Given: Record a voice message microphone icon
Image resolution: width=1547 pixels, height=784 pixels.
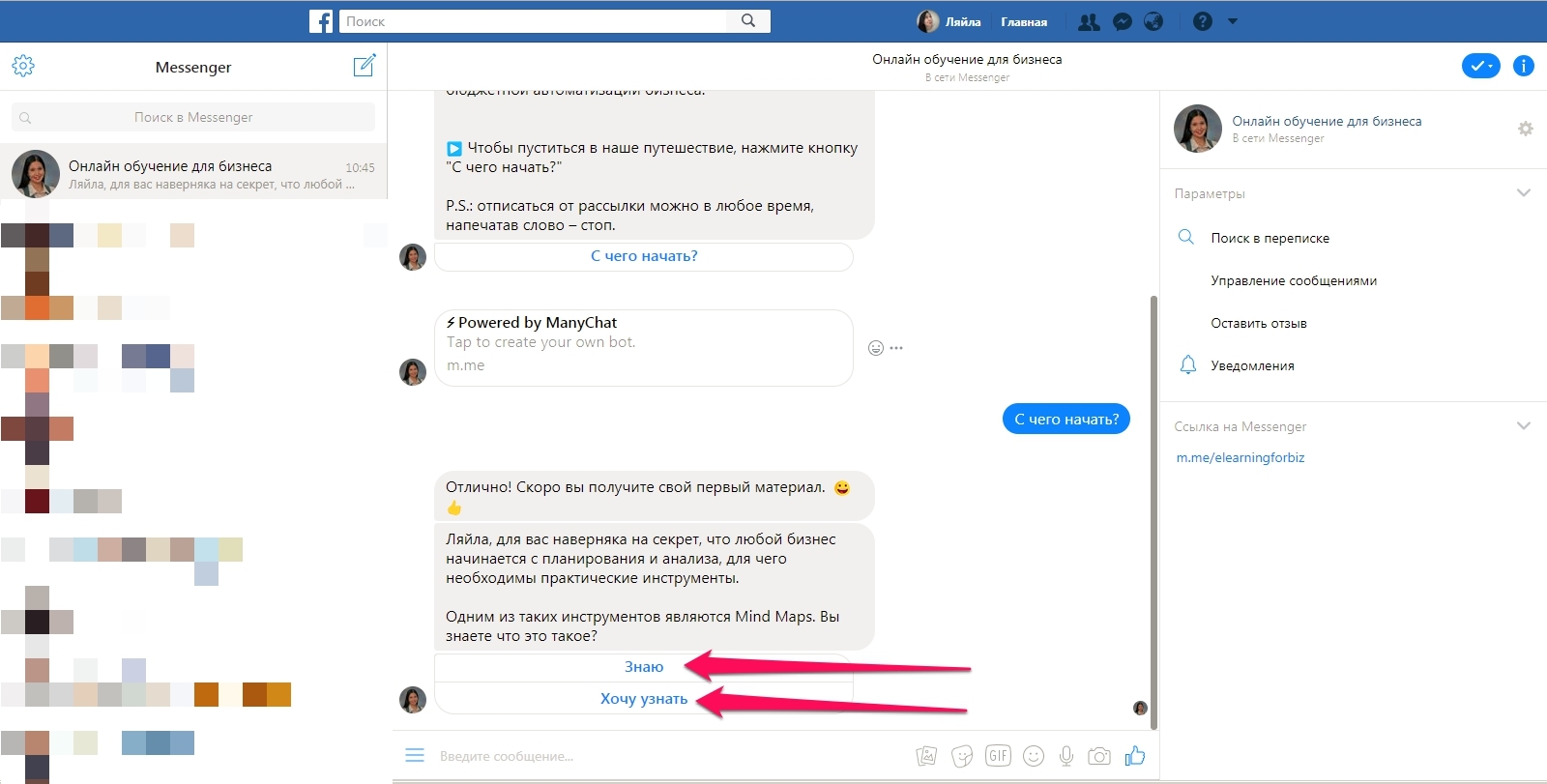Looking at the screenshot, I should click(1066, 756).
